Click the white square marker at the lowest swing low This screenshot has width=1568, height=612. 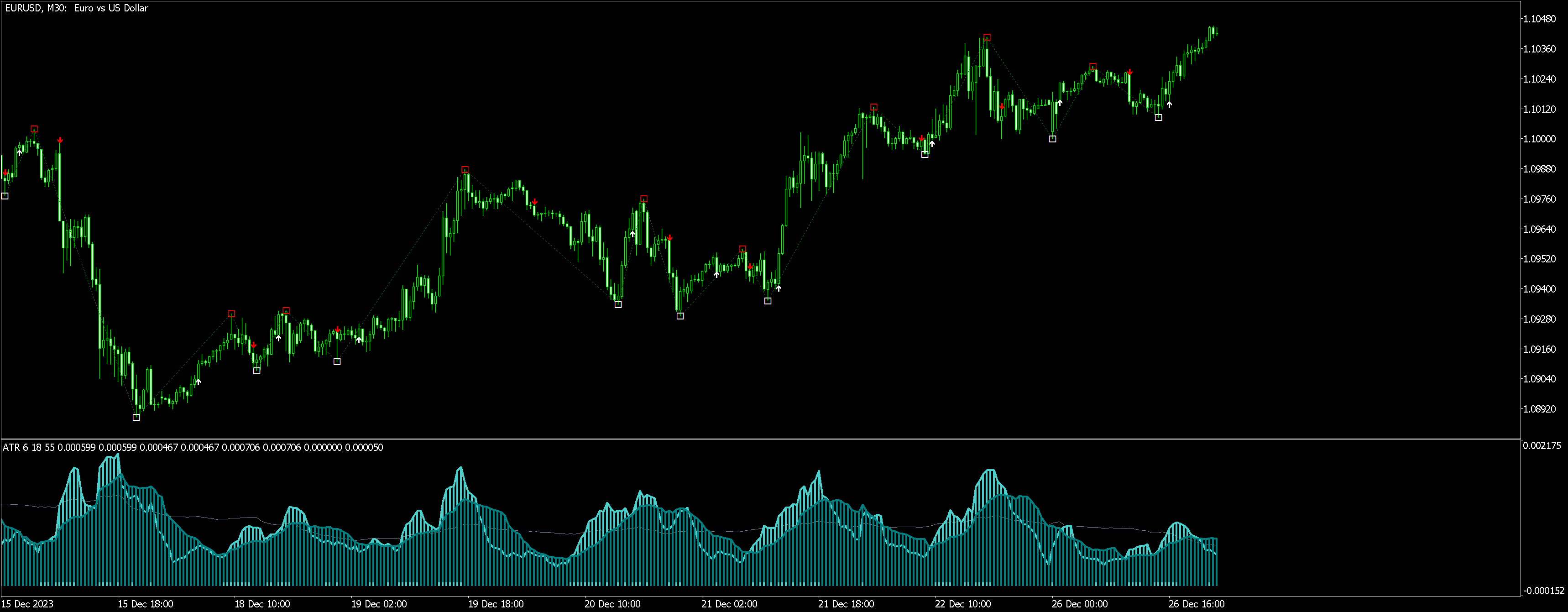click(136, 417)
